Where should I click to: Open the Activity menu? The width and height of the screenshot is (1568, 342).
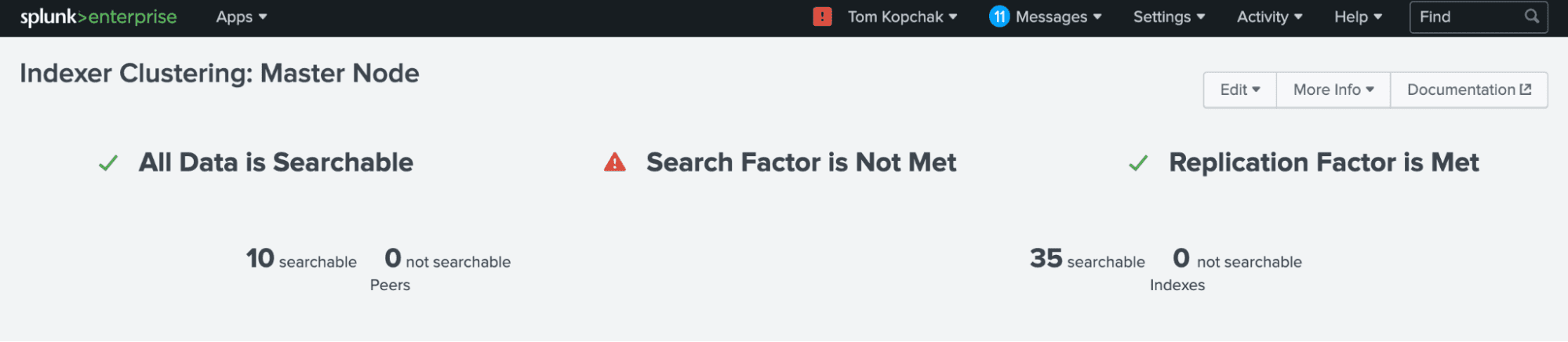[1269, 17]
